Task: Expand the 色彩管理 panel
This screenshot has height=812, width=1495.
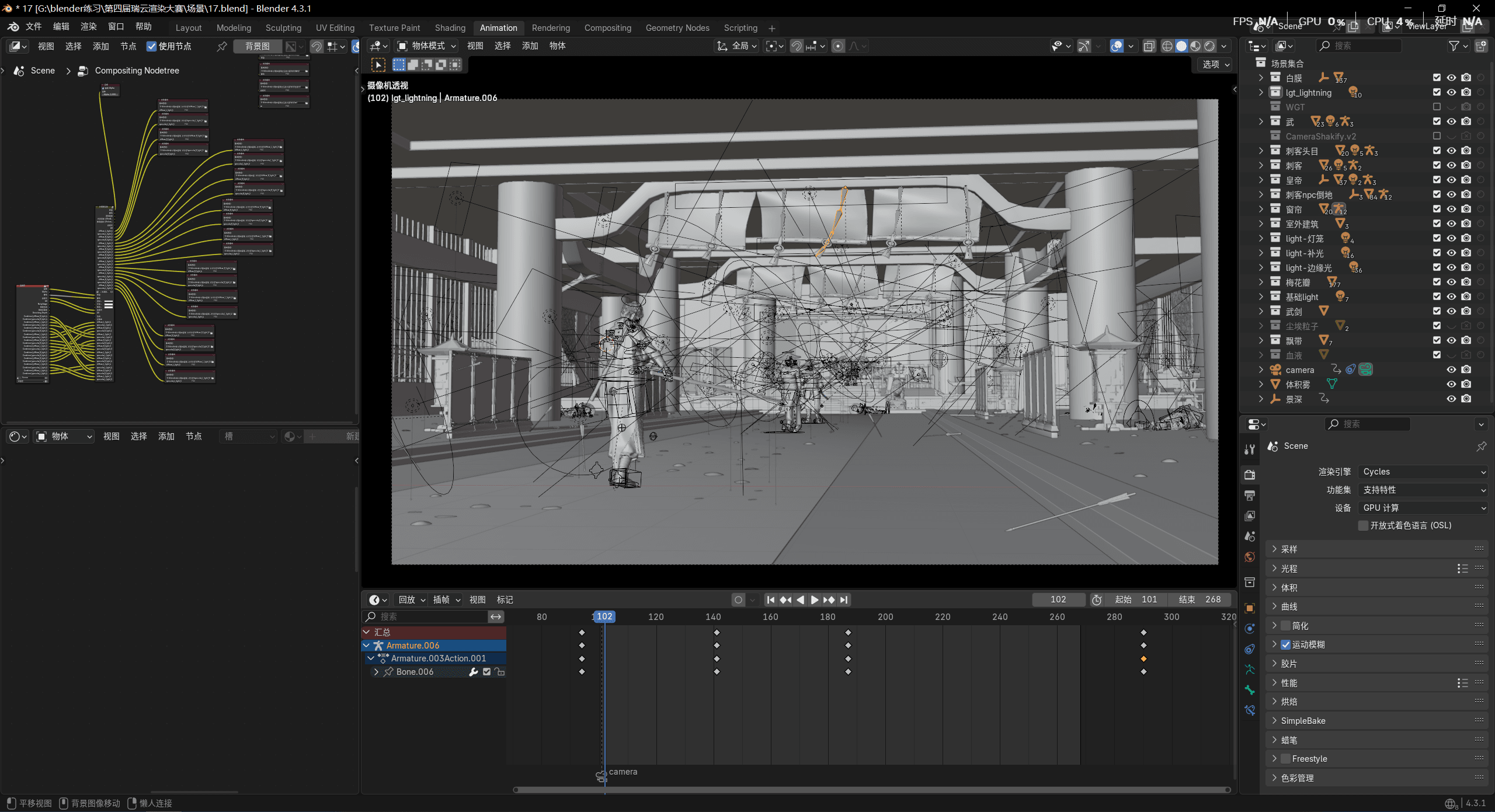Action: click(1377, 778)
